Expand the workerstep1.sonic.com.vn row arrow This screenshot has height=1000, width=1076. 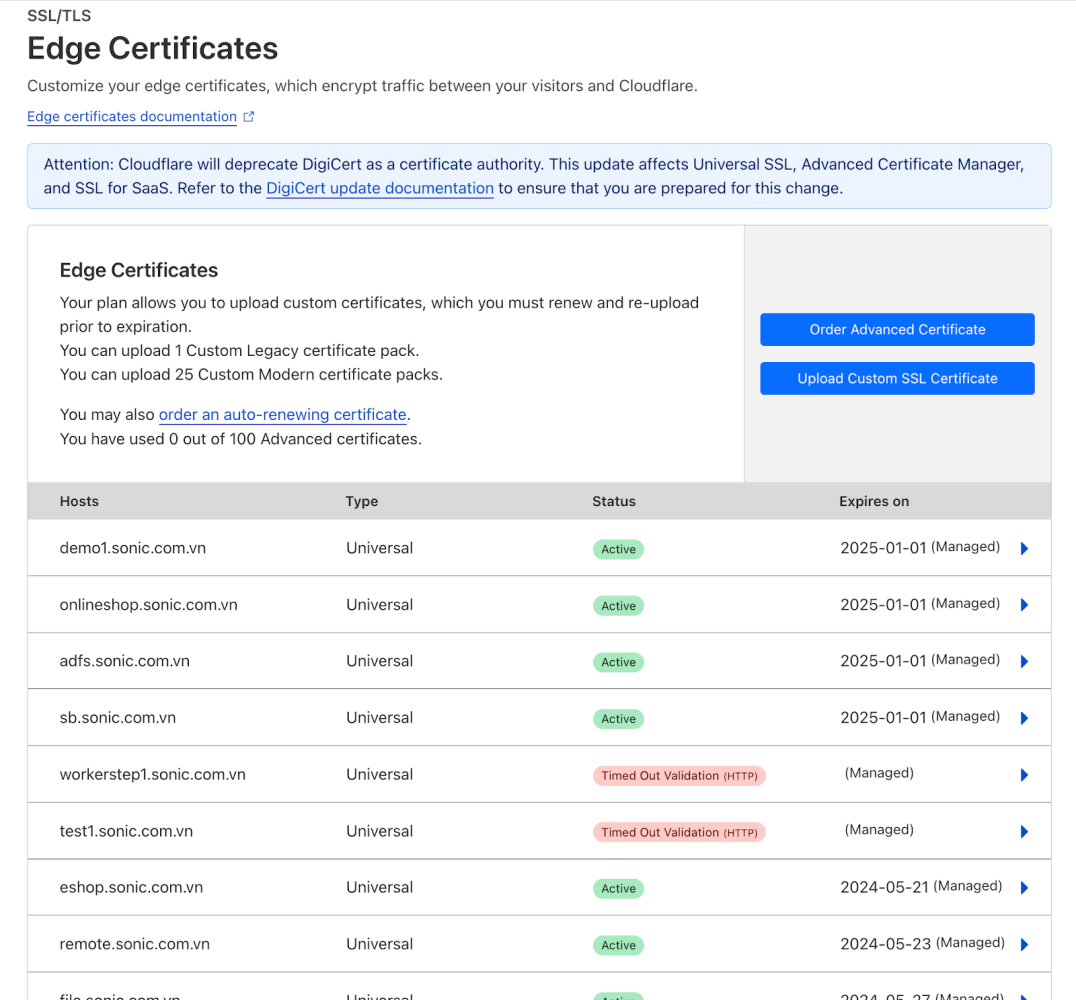[x=1024, y=775]
